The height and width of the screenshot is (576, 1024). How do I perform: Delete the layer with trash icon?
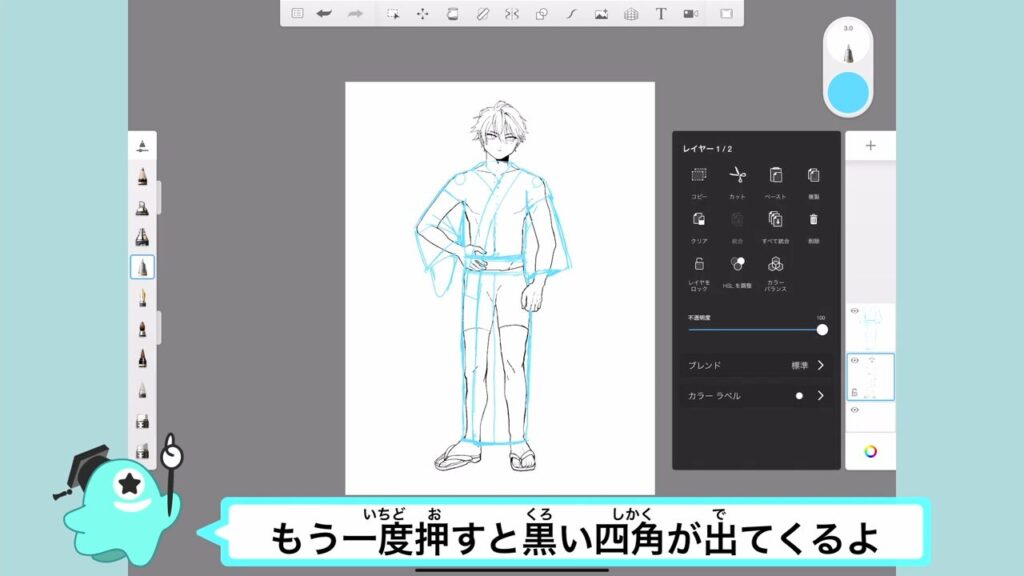click(x=813, y=219)
